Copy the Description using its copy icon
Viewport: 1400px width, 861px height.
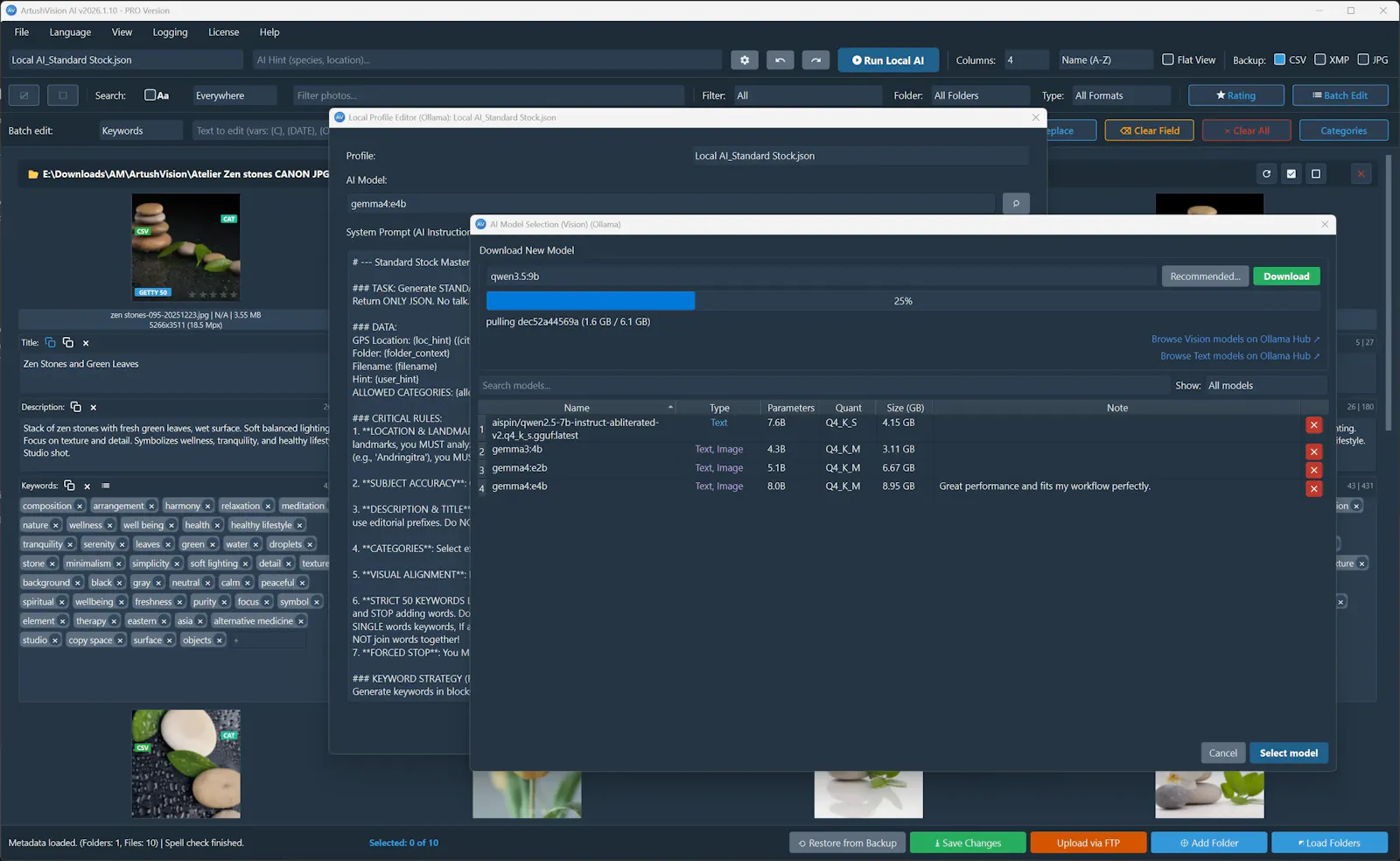point(76,407)
